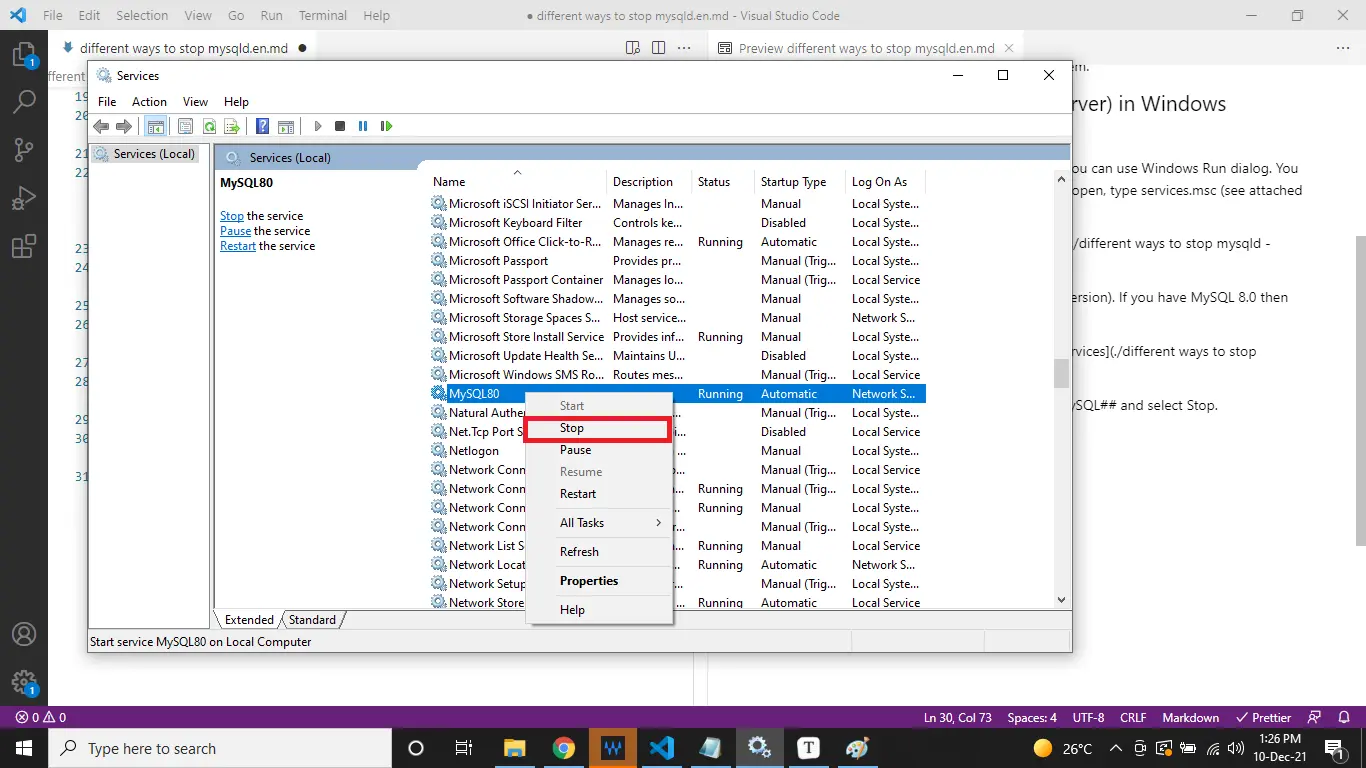
Task: Click CRLF end-of-line status item
Action: (x=1133, y=717)
